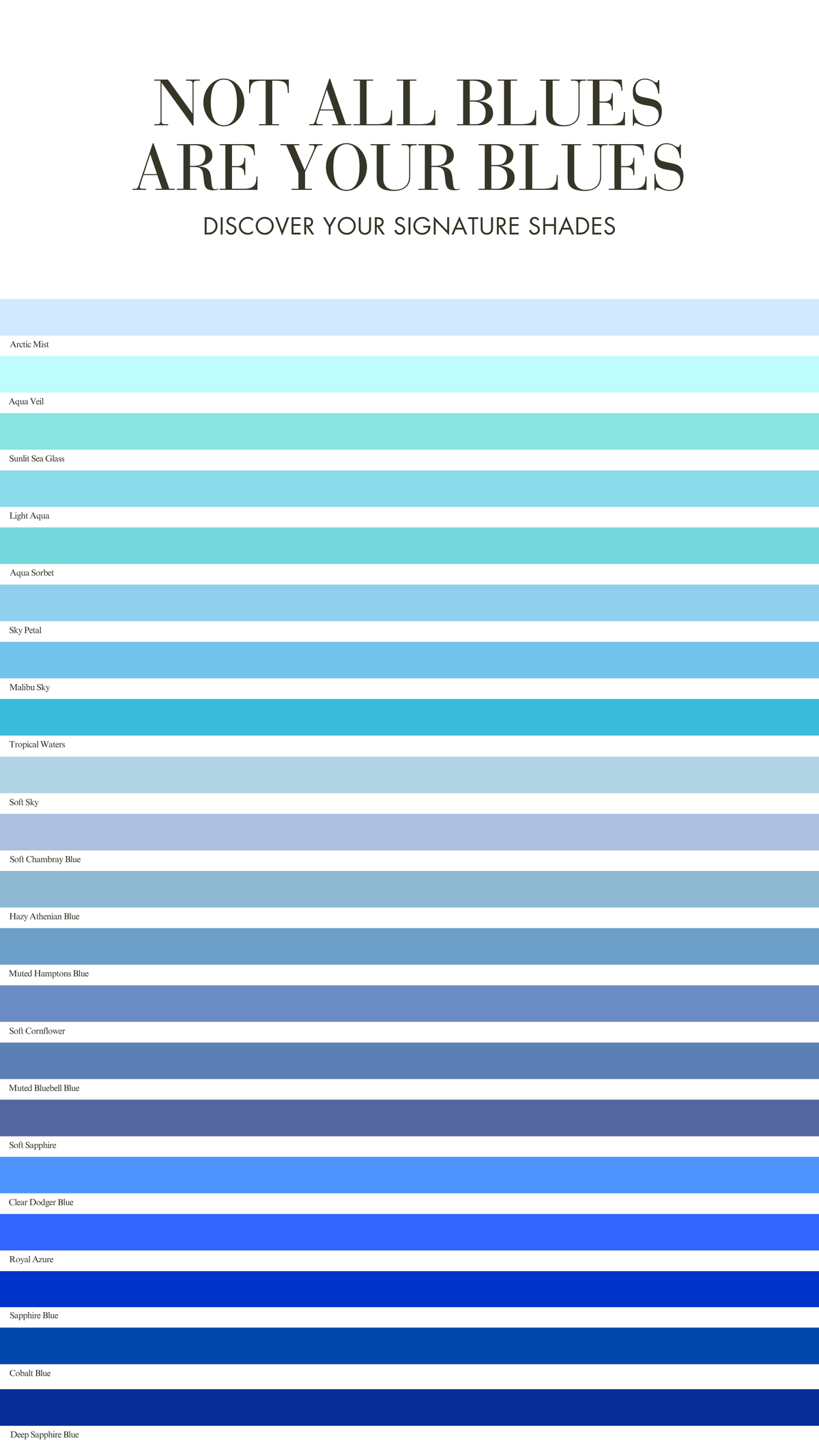
Task: Select the 'Royal Azure' label text
Action: pos(31,1260)
